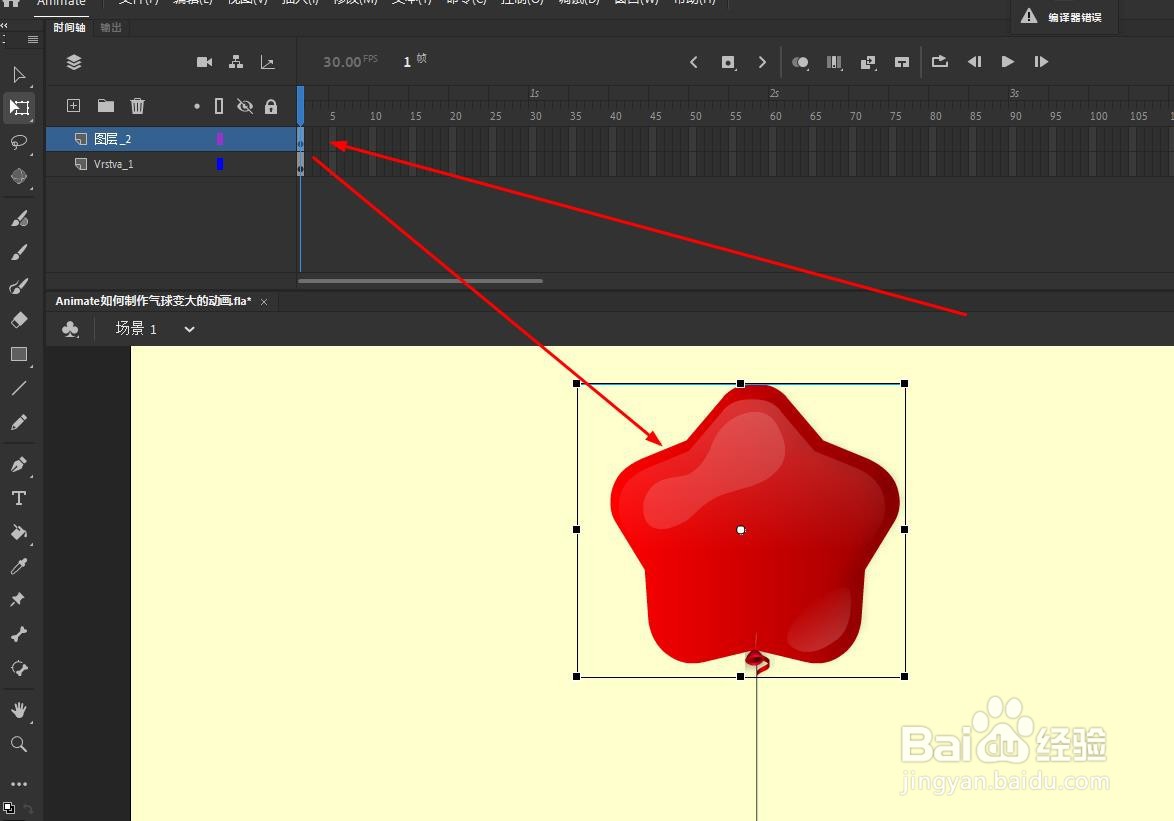This screenshot has height=821, width=1174.
Task: Open the 编译器错误 compiler error notice
Action: (x=1064, y=16)
